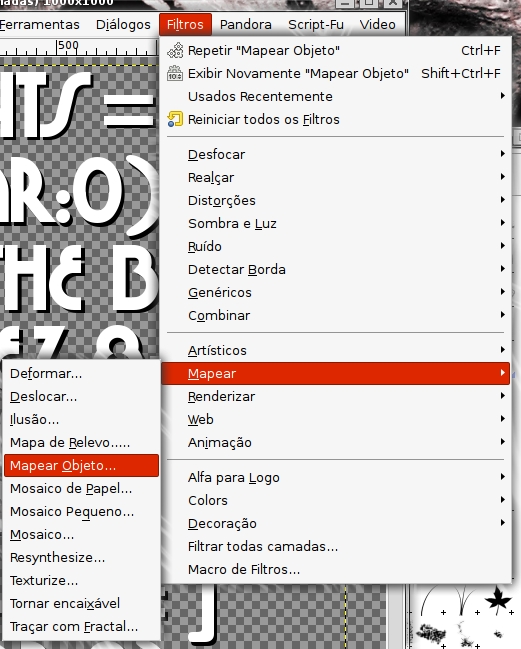Select Macro de Filtros...
This screenshot has height=649, width=521.
point(335,570)
